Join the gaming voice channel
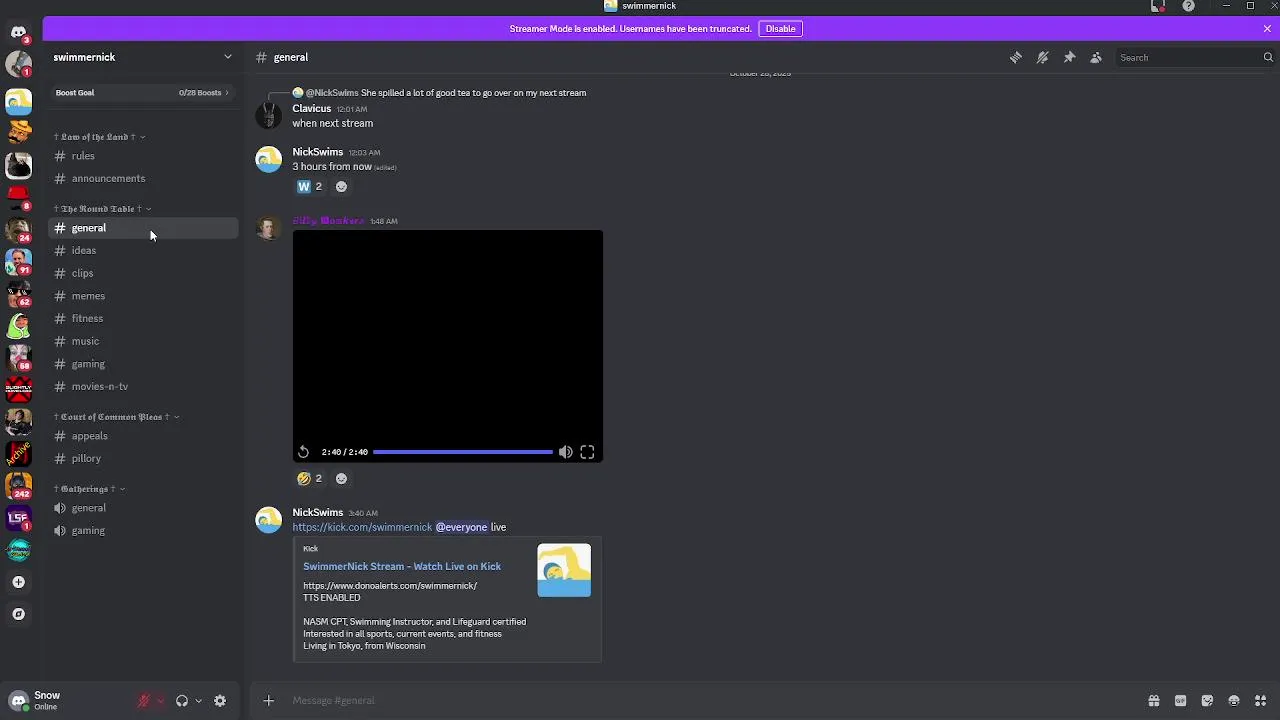 (x=143, y=531)
